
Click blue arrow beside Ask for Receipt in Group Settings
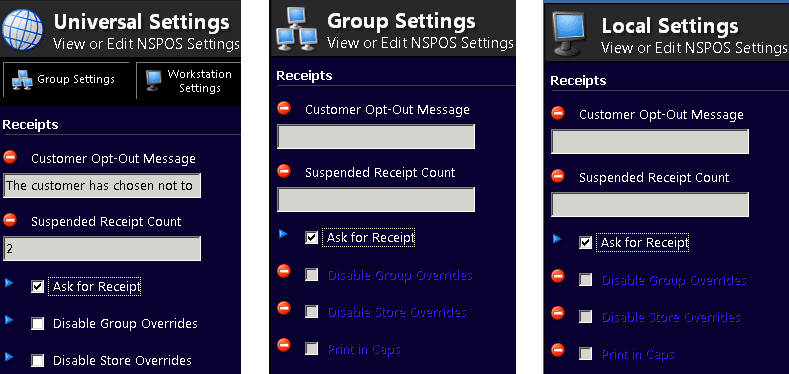pyautogui.click(x=283, y=234)
